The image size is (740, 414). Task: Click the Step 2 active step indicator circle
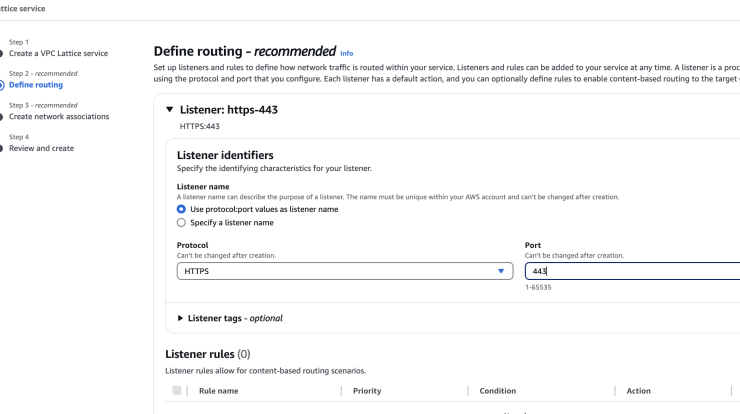(x=1, y=85)
